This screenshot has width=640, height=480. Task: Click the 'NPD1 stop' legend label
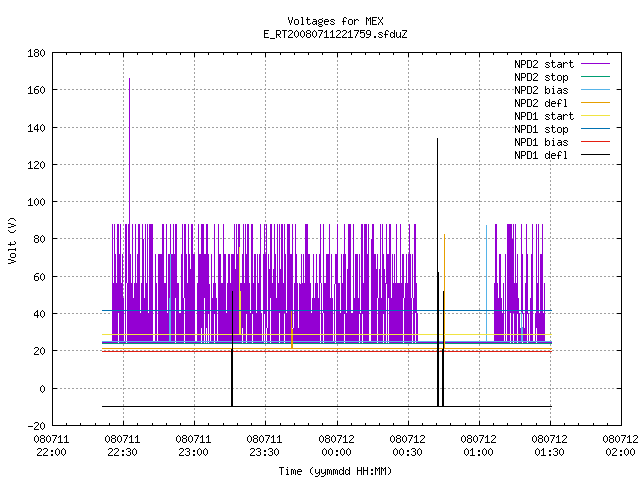541,129
